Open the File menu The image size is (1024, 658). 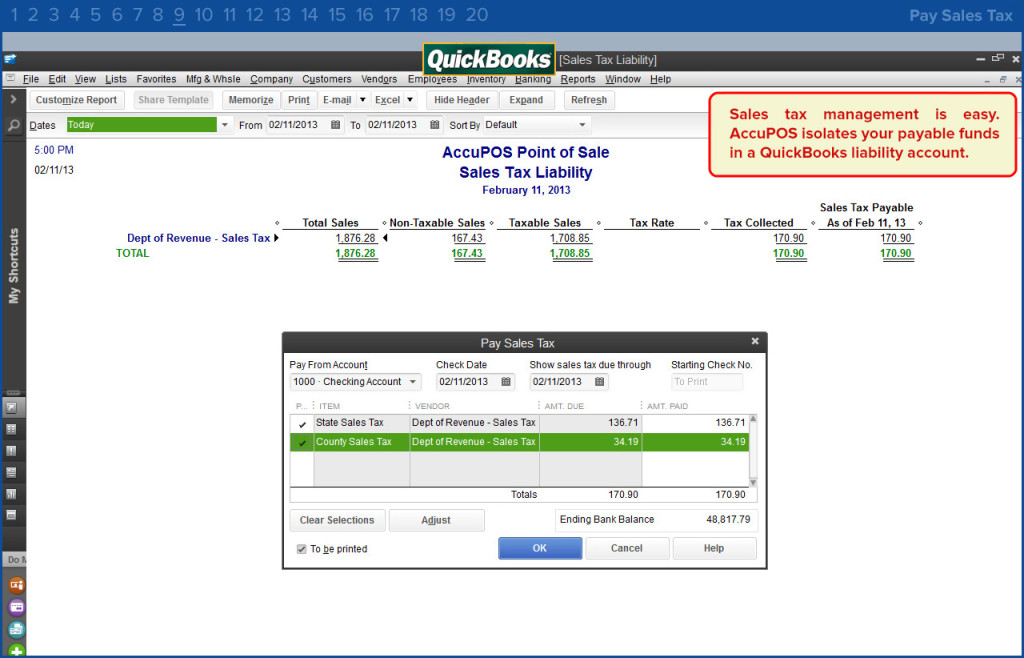pos(31,79)
